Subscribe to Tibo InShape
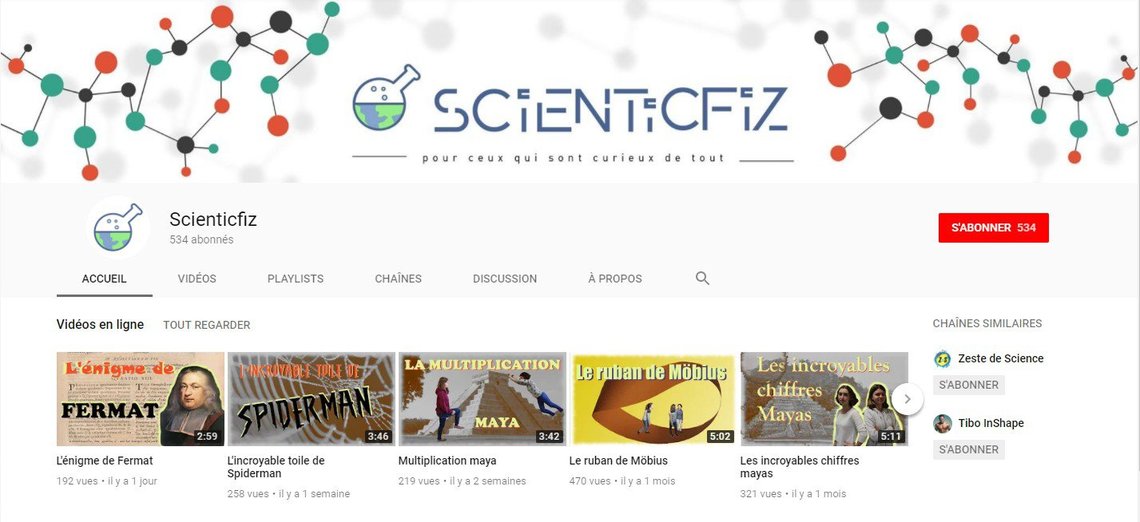The image size is (1140, 522). pyautogui.click(x=968, y=449)
